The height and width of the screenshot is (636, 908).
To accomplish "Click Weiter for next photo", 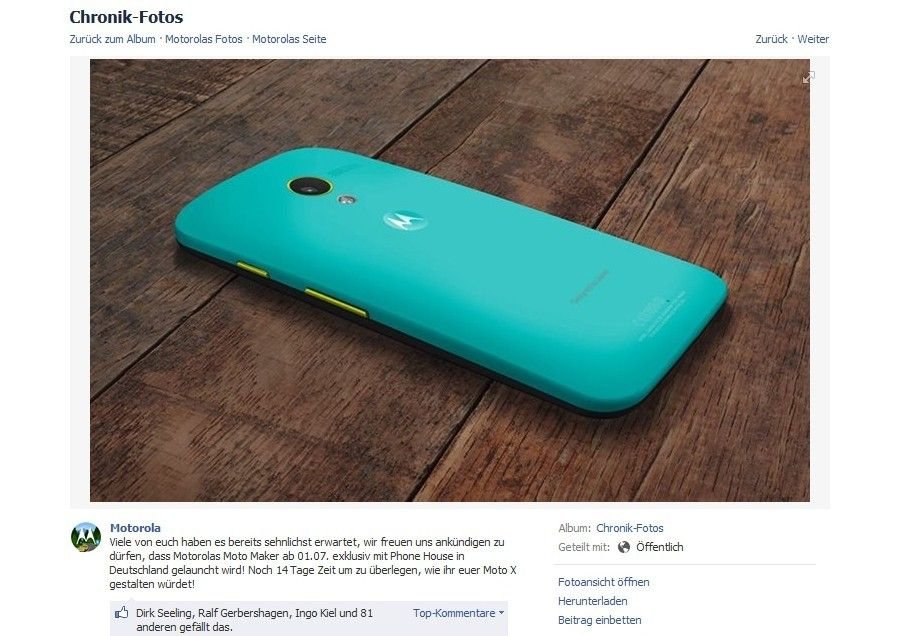I will coord(813,39).
